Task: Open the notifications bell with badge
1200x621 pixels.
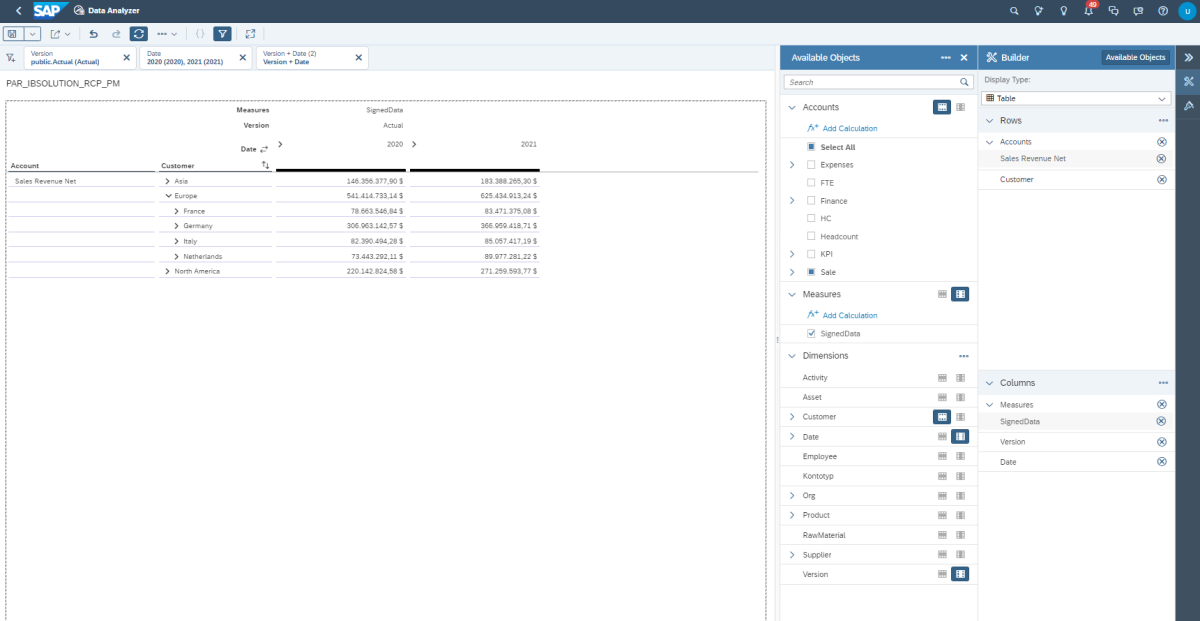Action: click(1088, 11)
